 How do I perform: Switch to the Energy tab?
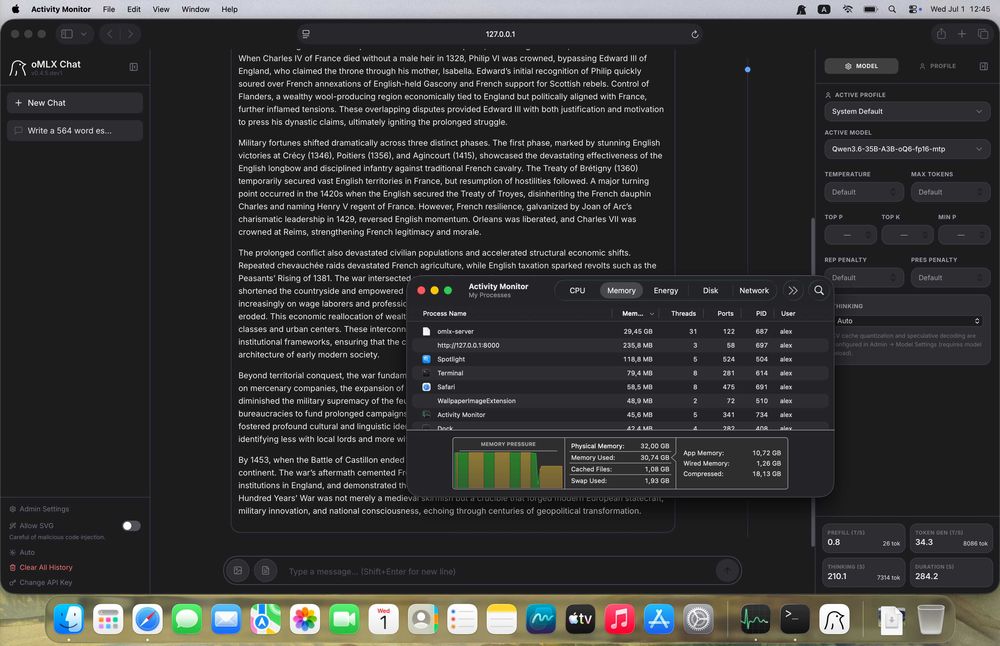click(666, 290)
